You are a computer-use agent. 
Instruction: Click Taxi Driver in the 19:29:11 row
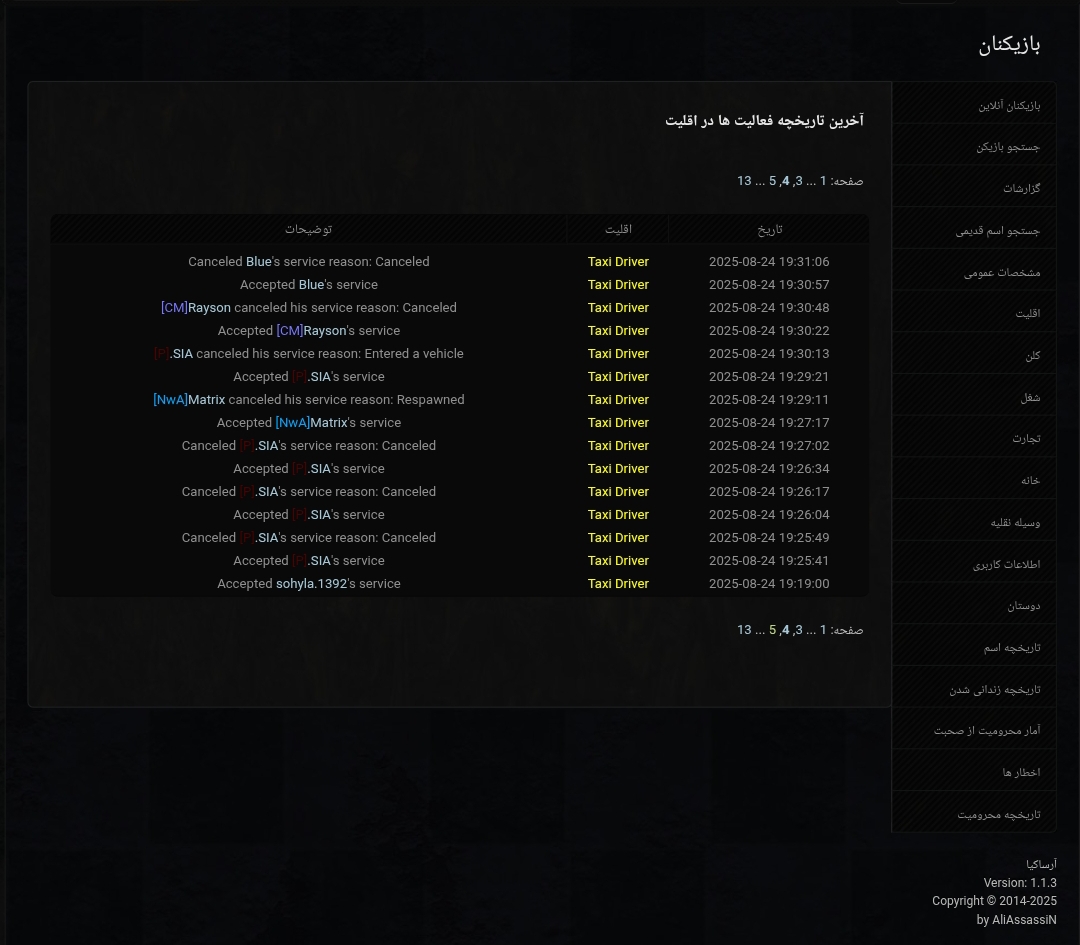tap(618, 399)
